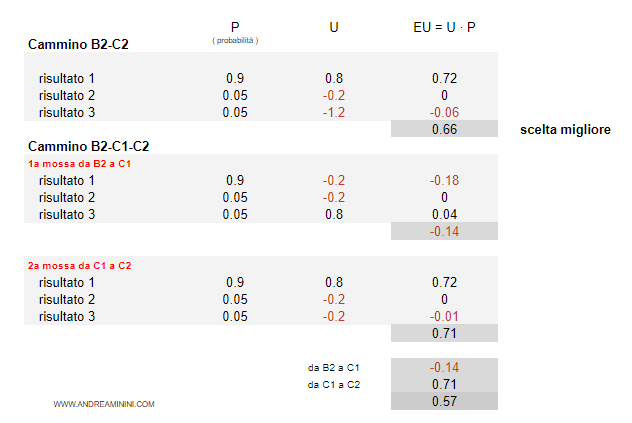This screenshot has width=632, height=423.
Task: Click the "da C1 a C2" summary label
Action: (334, 385)
